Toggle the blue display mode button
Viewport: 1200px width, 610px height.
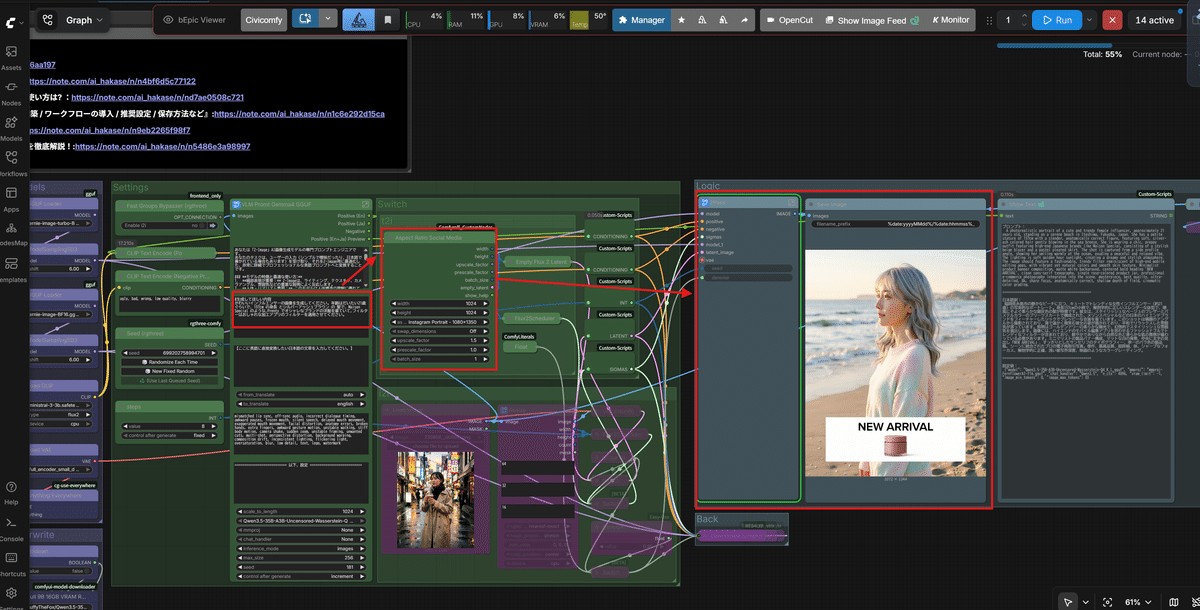[x=304, y=19]
